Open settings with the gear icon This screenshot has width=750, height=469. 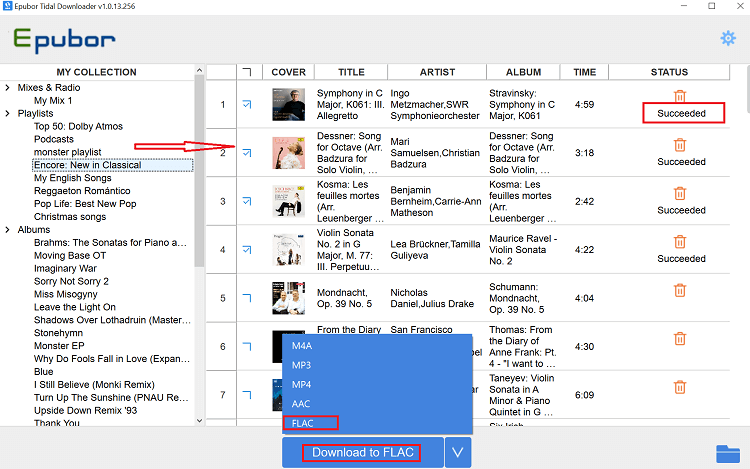click(728, 38)
